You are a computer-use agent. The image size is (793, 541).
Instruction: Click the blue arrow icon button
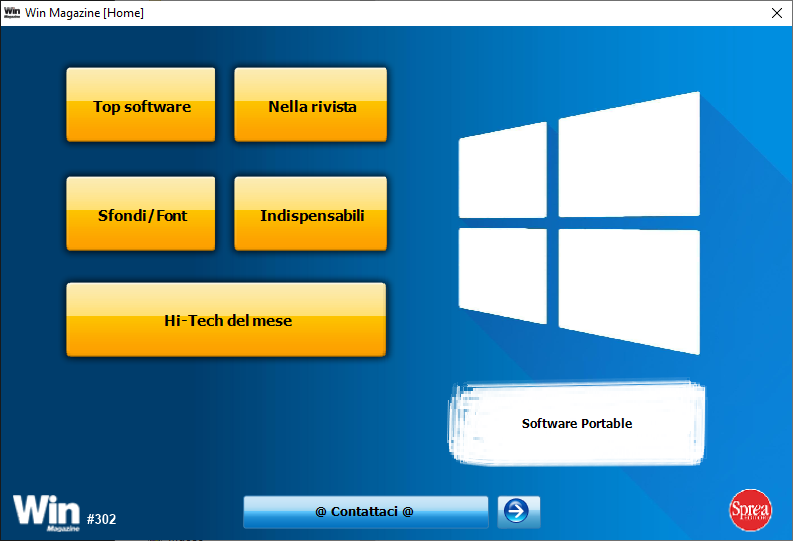click(518, 512)
